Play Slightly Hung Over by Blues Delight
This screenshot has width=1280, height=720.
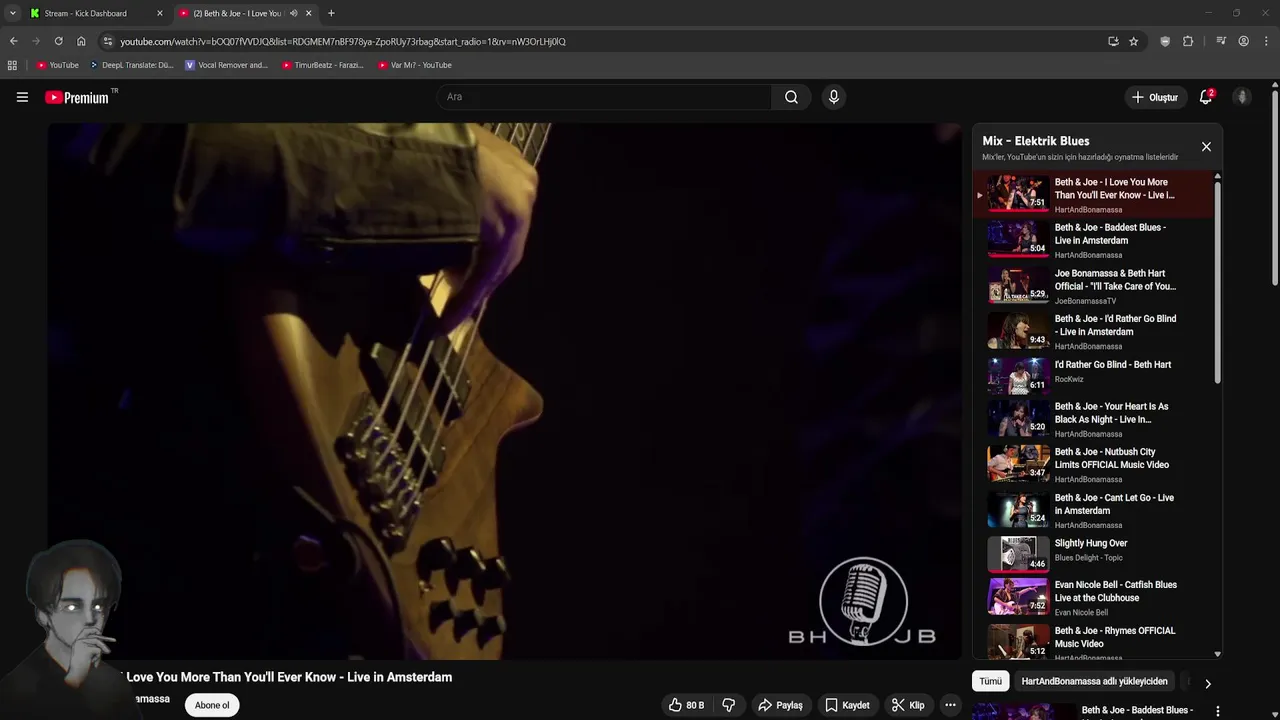coord(1018,553)
